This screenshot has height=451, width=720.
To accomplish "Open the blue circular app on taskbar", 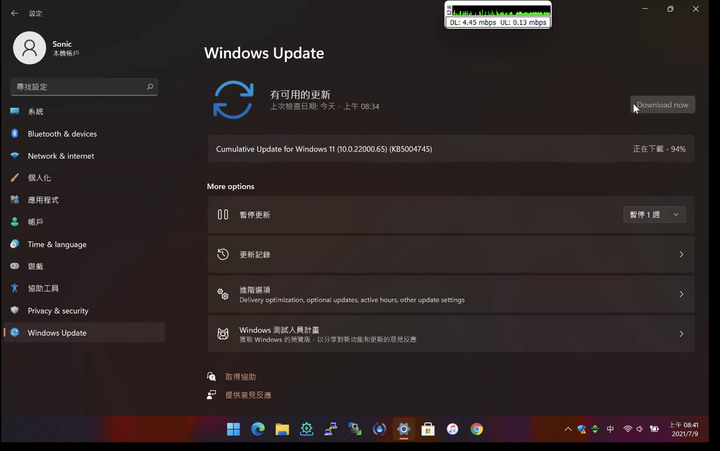I will click(379, 429).
